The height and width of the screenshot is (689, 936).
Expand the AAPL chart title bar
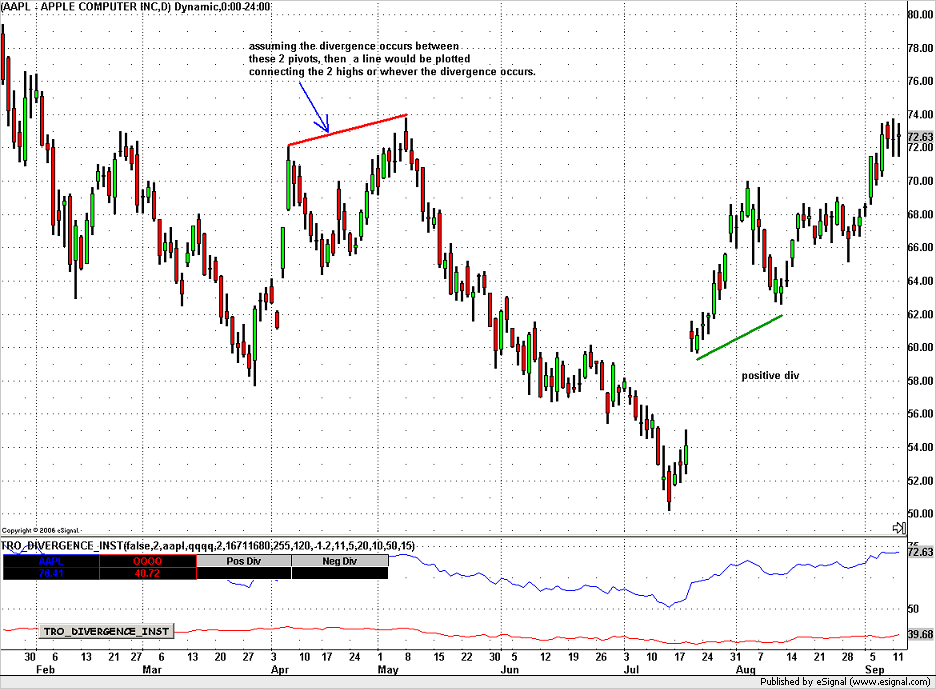[135, 6]
